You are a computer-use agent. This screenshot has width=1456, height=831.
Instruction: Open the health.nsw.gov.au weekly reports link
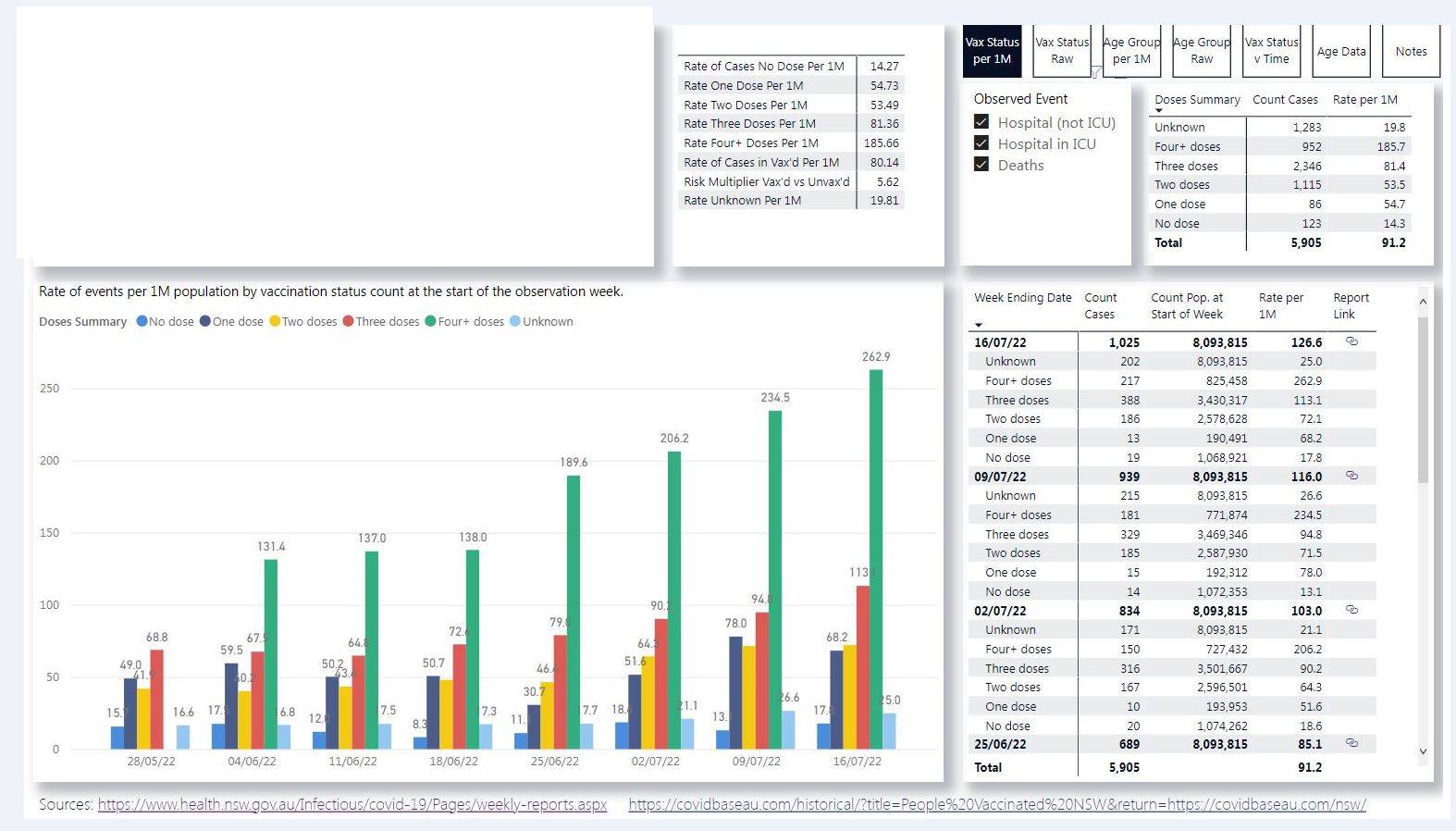click(352, 804)
